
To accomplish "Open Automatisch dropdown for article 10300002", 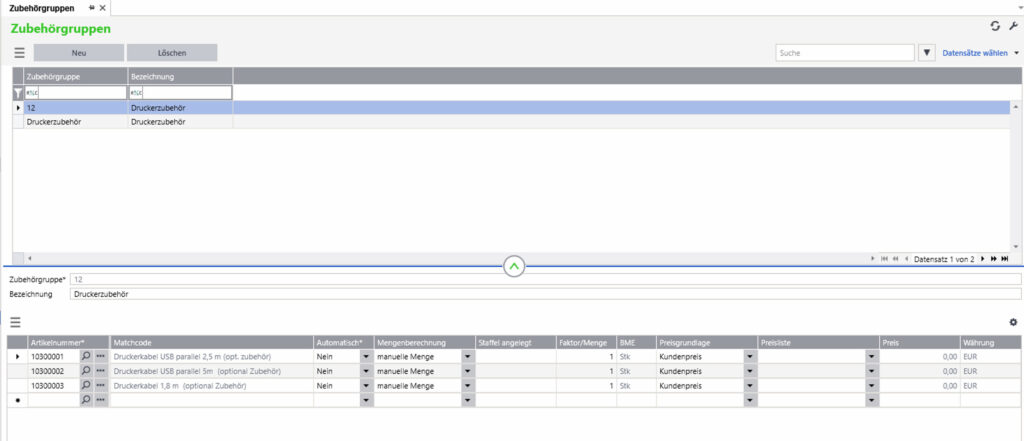I will pyautogui.click(x=366, y=371).
